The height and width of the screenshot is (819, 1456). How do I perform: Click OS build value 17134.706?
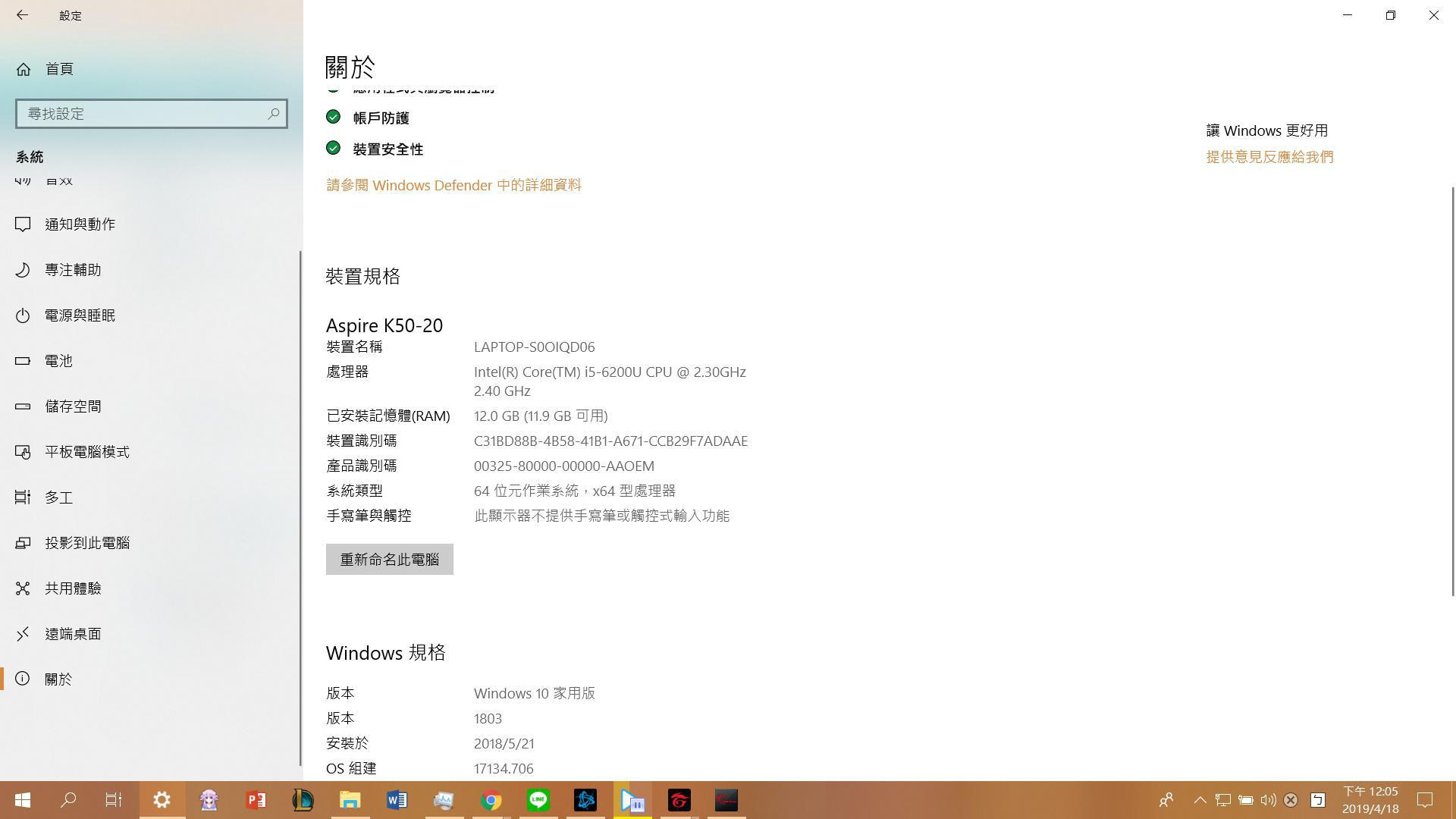pos(504,769)
